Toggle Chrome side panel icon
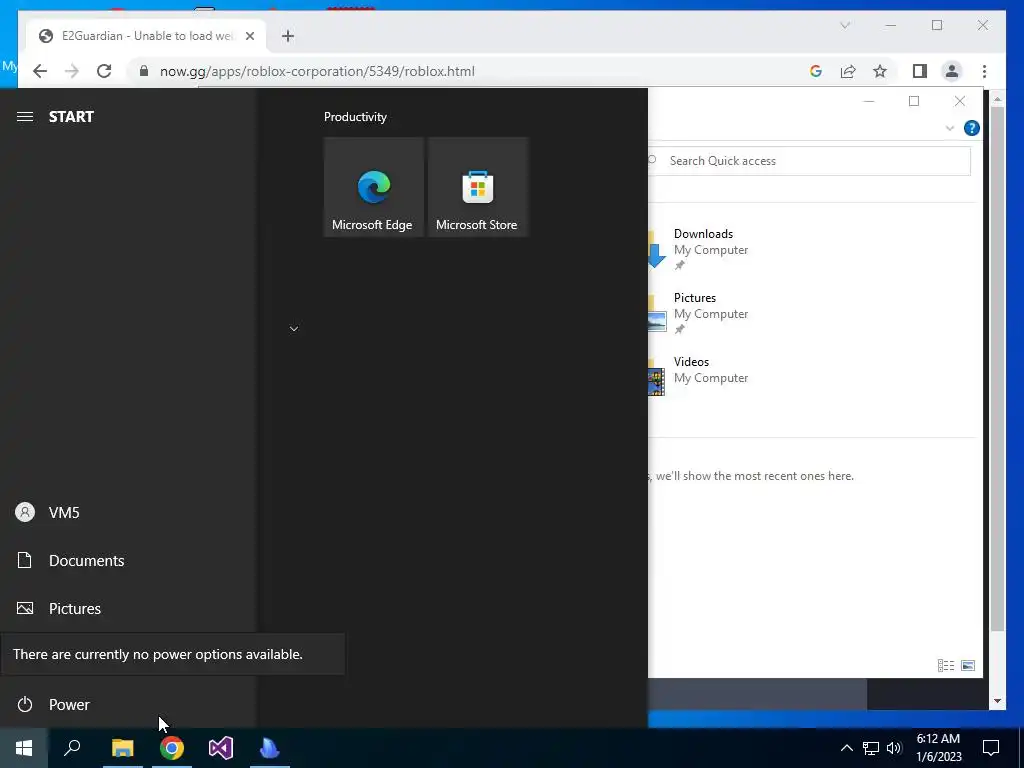 click(x=920, y=71)
